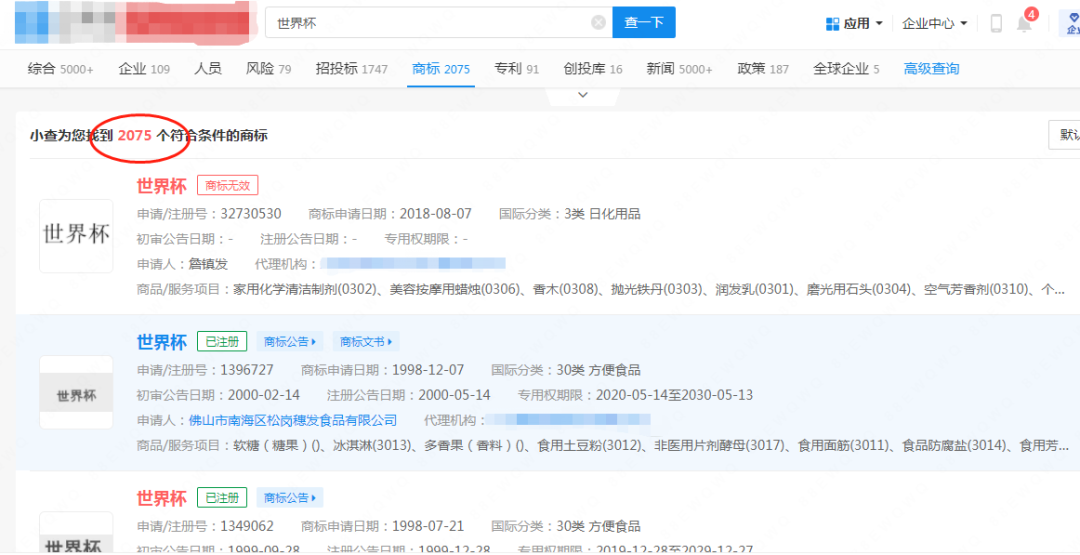This screenshot has width=1080, height=555.
Task: Click the app grid icon beside 应用
Action: (832, 24)
